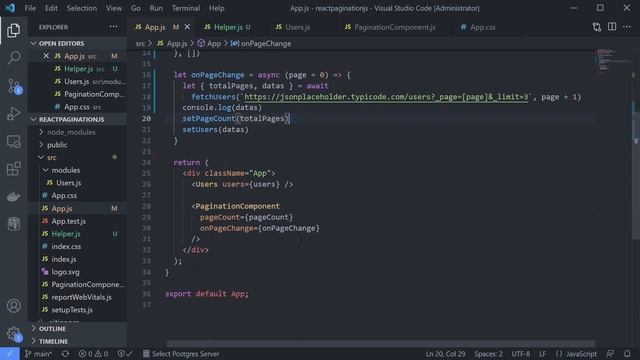Open the Edit menu
The width and height of the screenshot is (640, 360).
pyautogui.click(x=51, y=8)
